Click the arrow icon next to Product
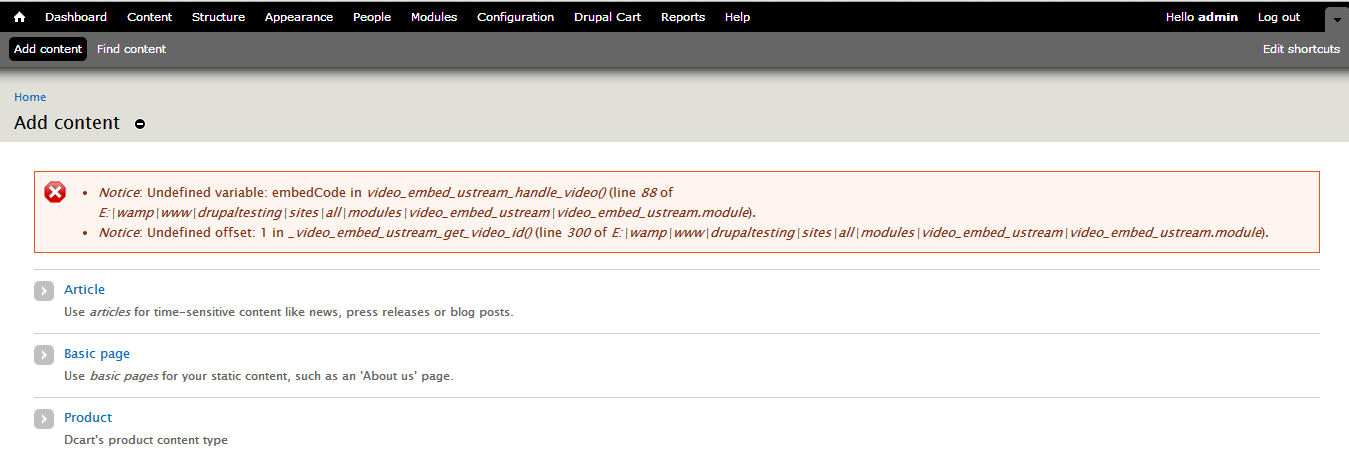The height and width of the screenshot is (461, 1349). 44,419
